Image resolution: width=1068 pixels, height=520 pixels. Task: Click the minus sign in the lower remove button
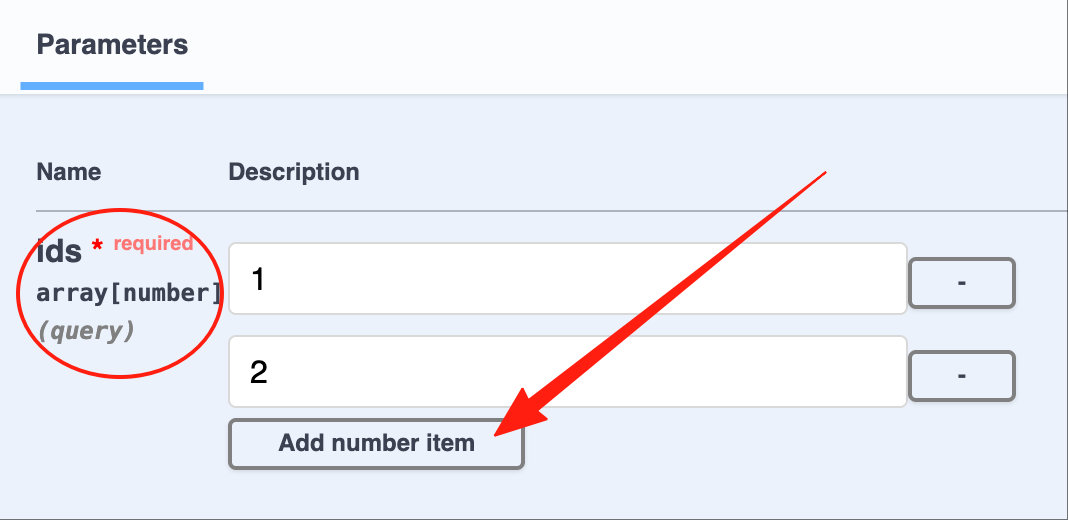[x=962, y=376]
